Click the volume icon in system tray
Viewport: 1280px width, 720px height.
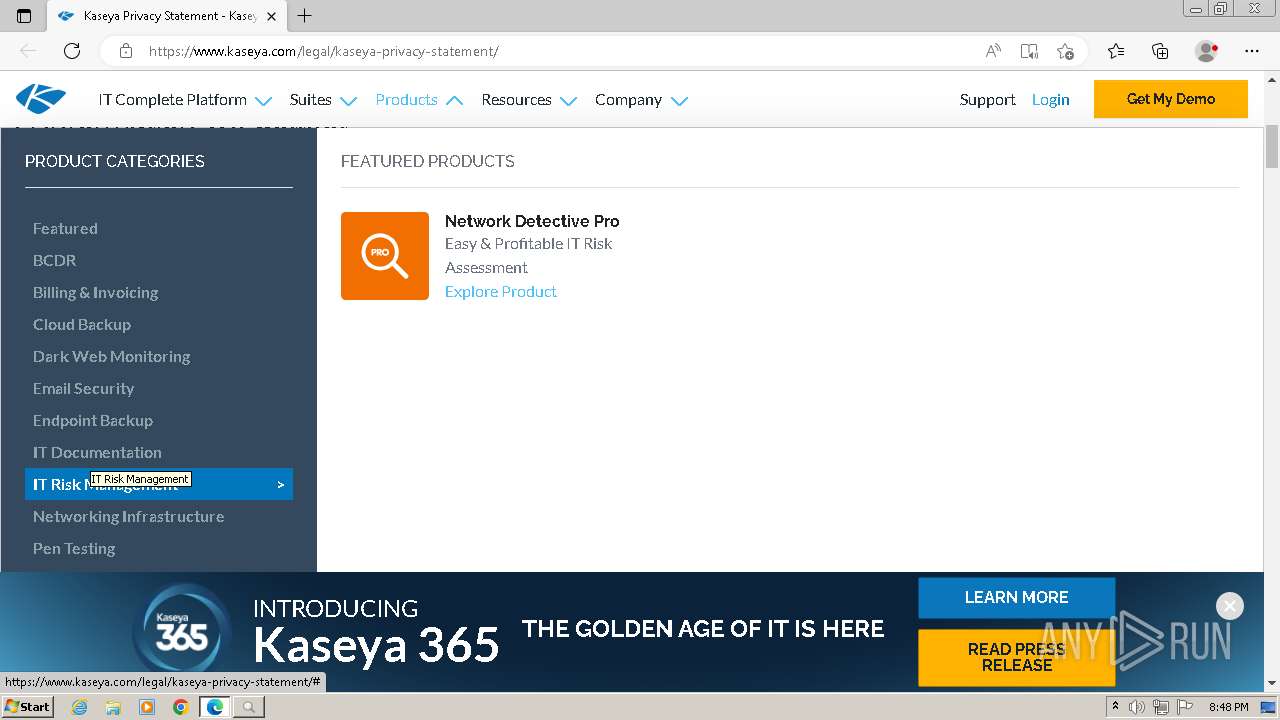tap(1137, 707)
